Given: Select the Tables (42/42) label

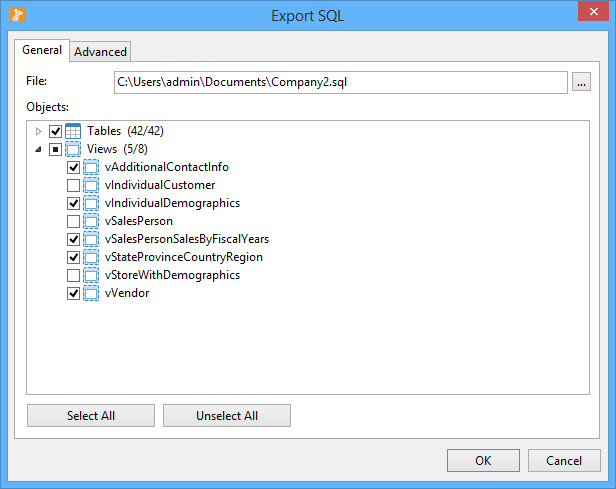Looking at the screenshot, I should point(125,131).
